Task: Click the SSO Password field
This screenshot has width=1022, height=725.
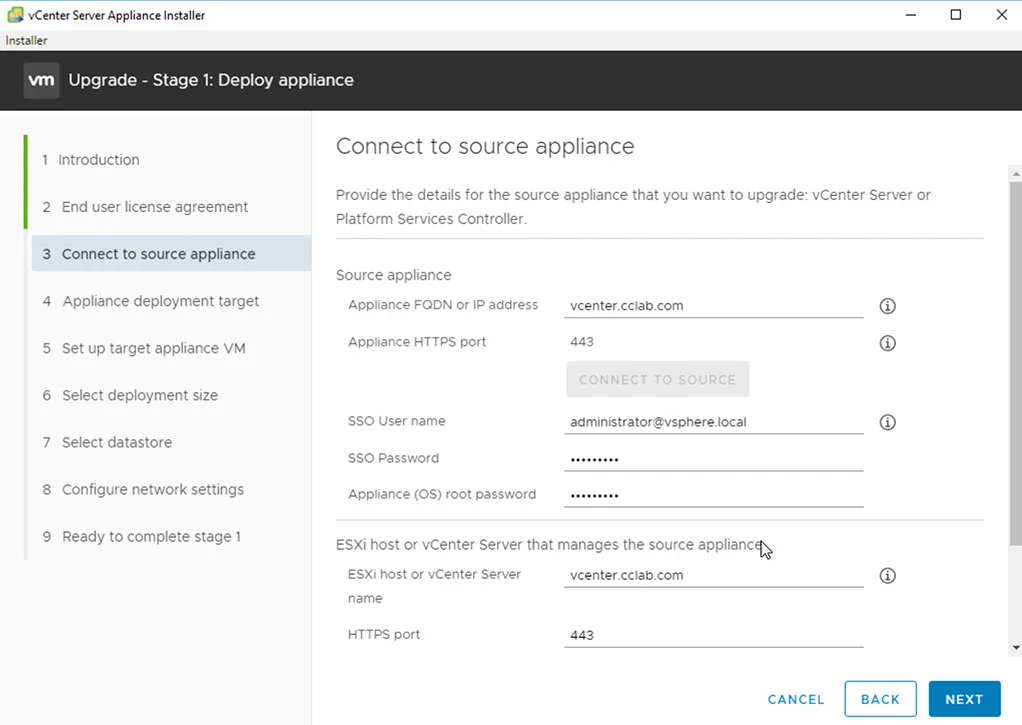Action: pos(714,459)
